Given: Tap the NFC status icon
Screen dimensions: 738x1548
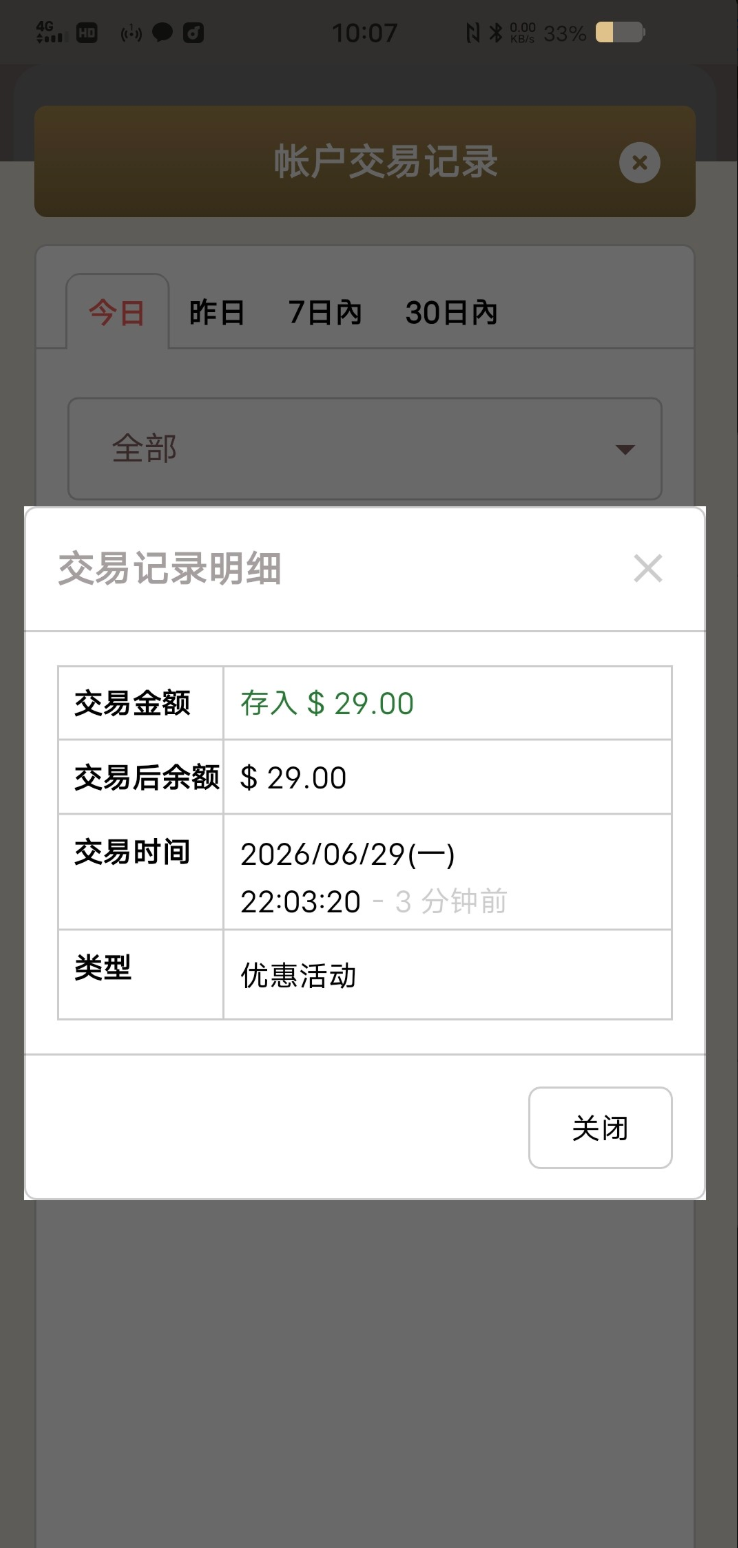Looking at the screenshot, I should (x=473, y=33).
